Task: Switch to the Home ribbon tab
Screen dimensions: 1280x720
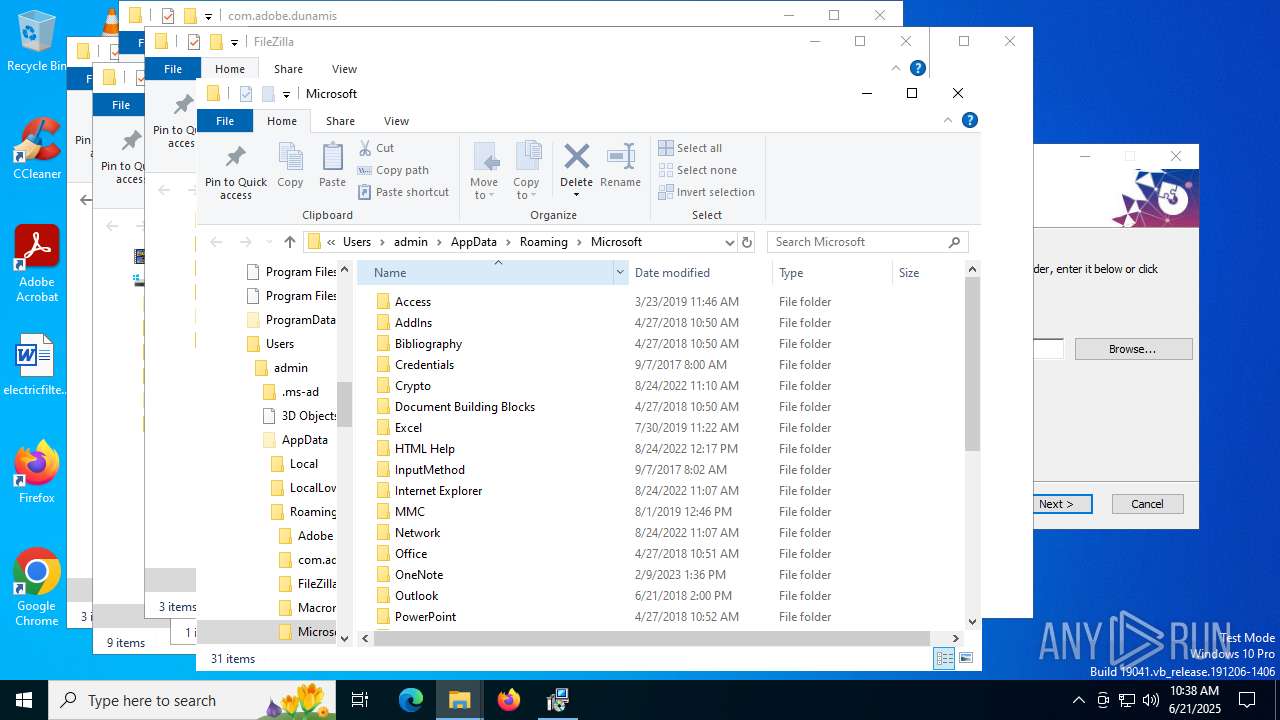Action: pyautogui.click(x=282, y=121)
